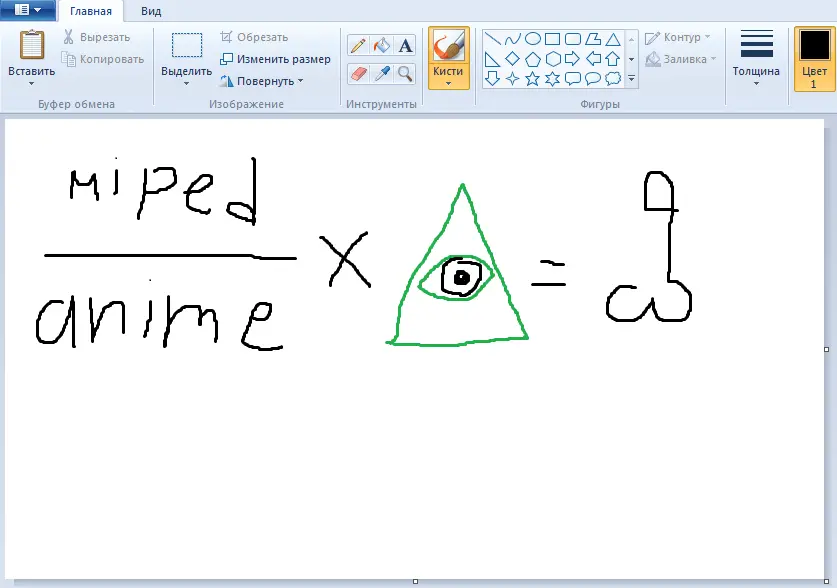Choose the Oval callout shape
Image resolution: width=837 pixels, height=588 pixels.
pos(593,79)
